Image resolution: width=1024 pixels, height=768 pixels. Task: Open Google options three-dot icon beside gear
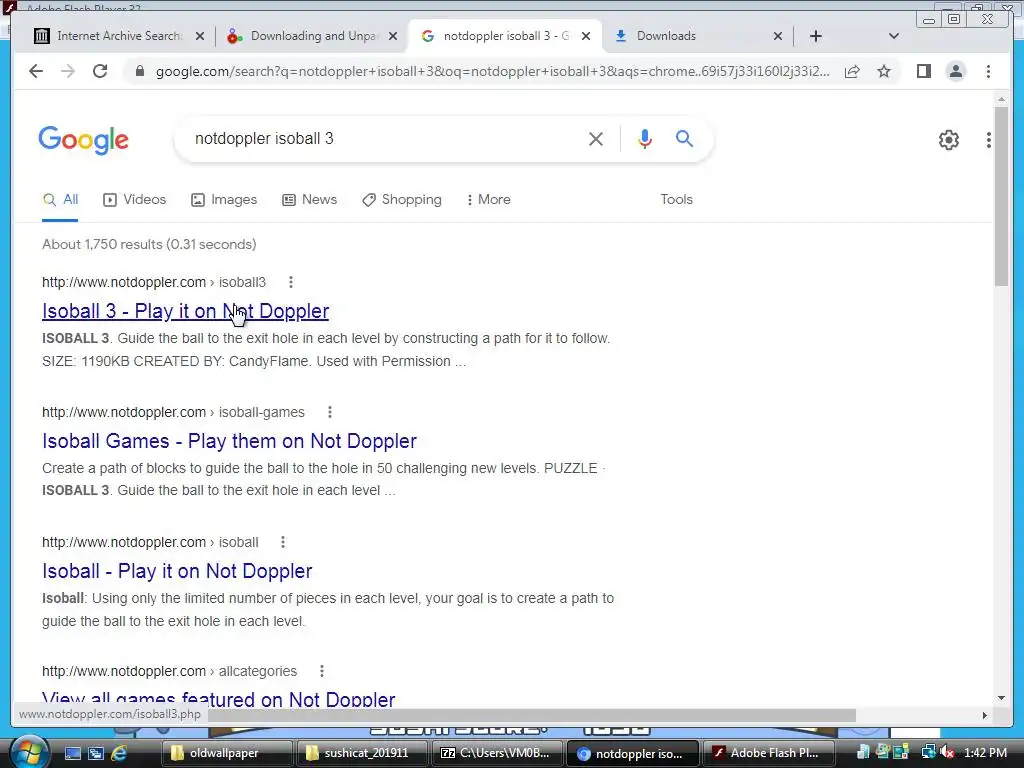[989, 140]
